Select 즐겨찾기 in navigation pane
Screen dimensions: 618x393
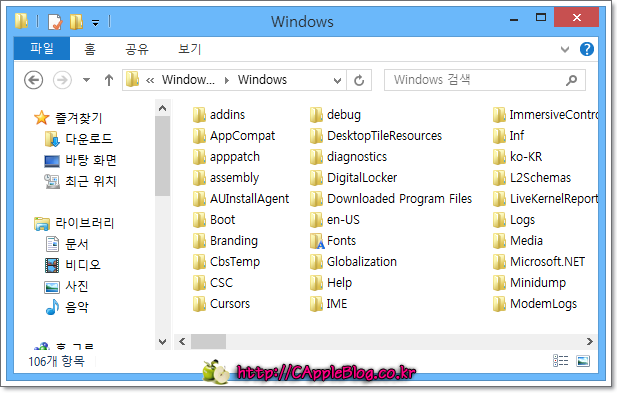coord(78,118)
